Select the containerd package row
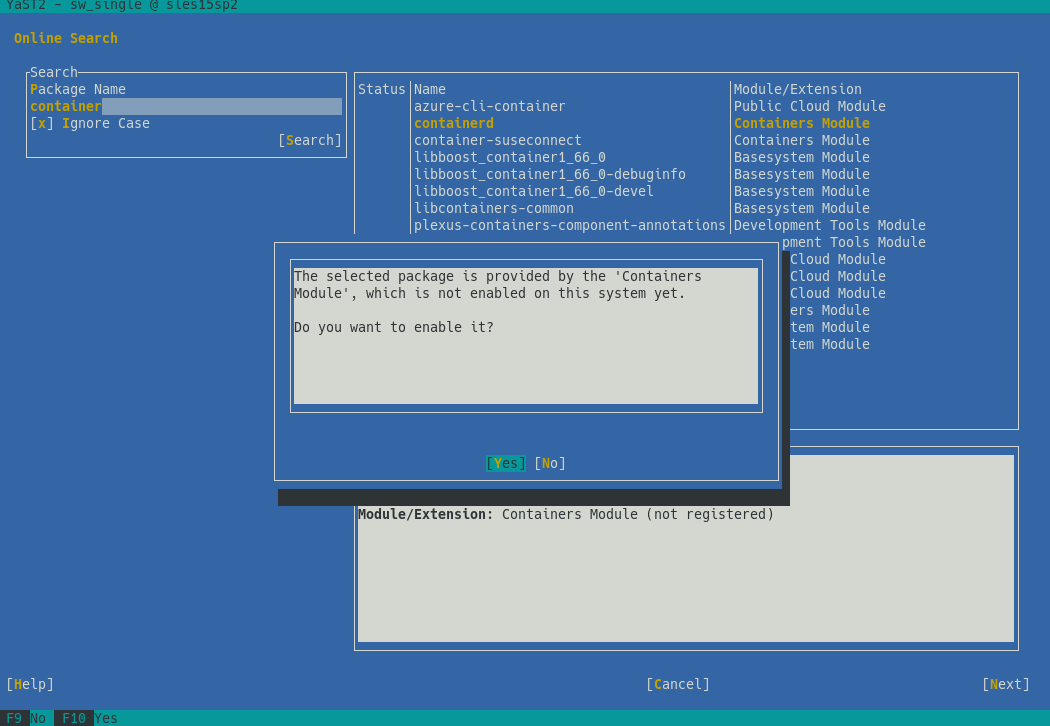1050x726 pixels. [454, 123]
